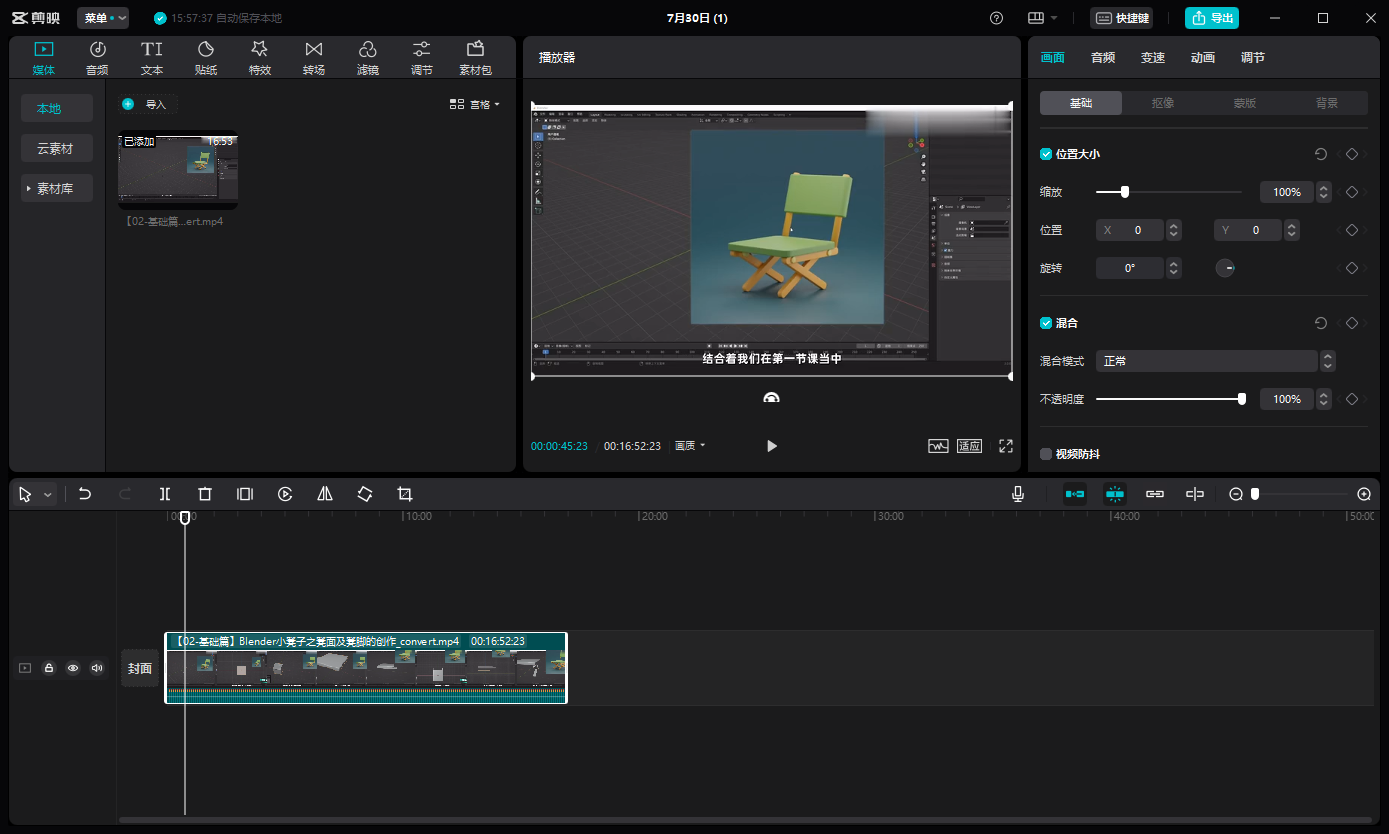The image size is (1389, 834).
Task: Expand the 素材库 library tree item
Action: [x=56, y=188]
